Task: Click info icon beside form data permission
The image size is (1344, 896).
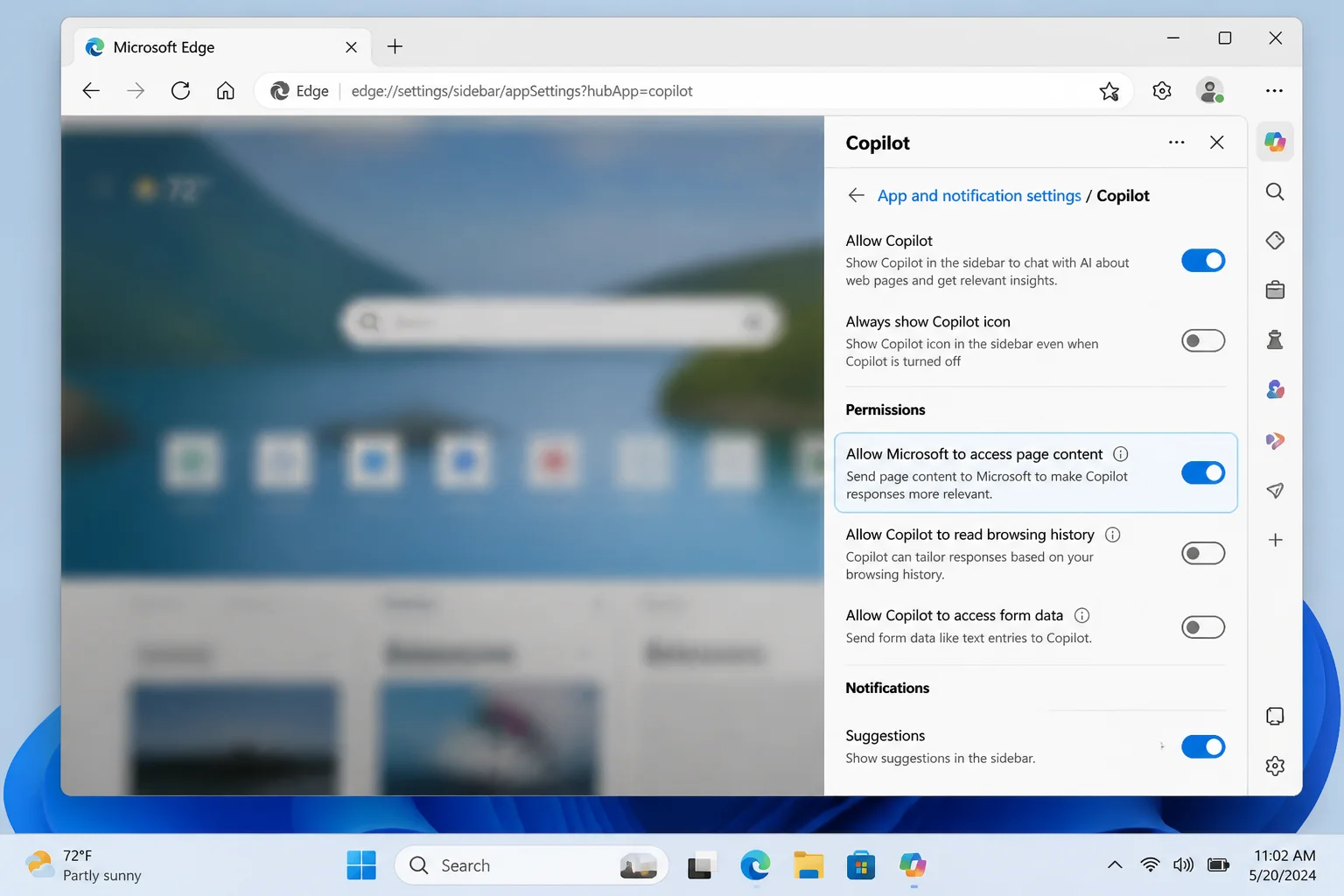Action: coord(1081,615)
